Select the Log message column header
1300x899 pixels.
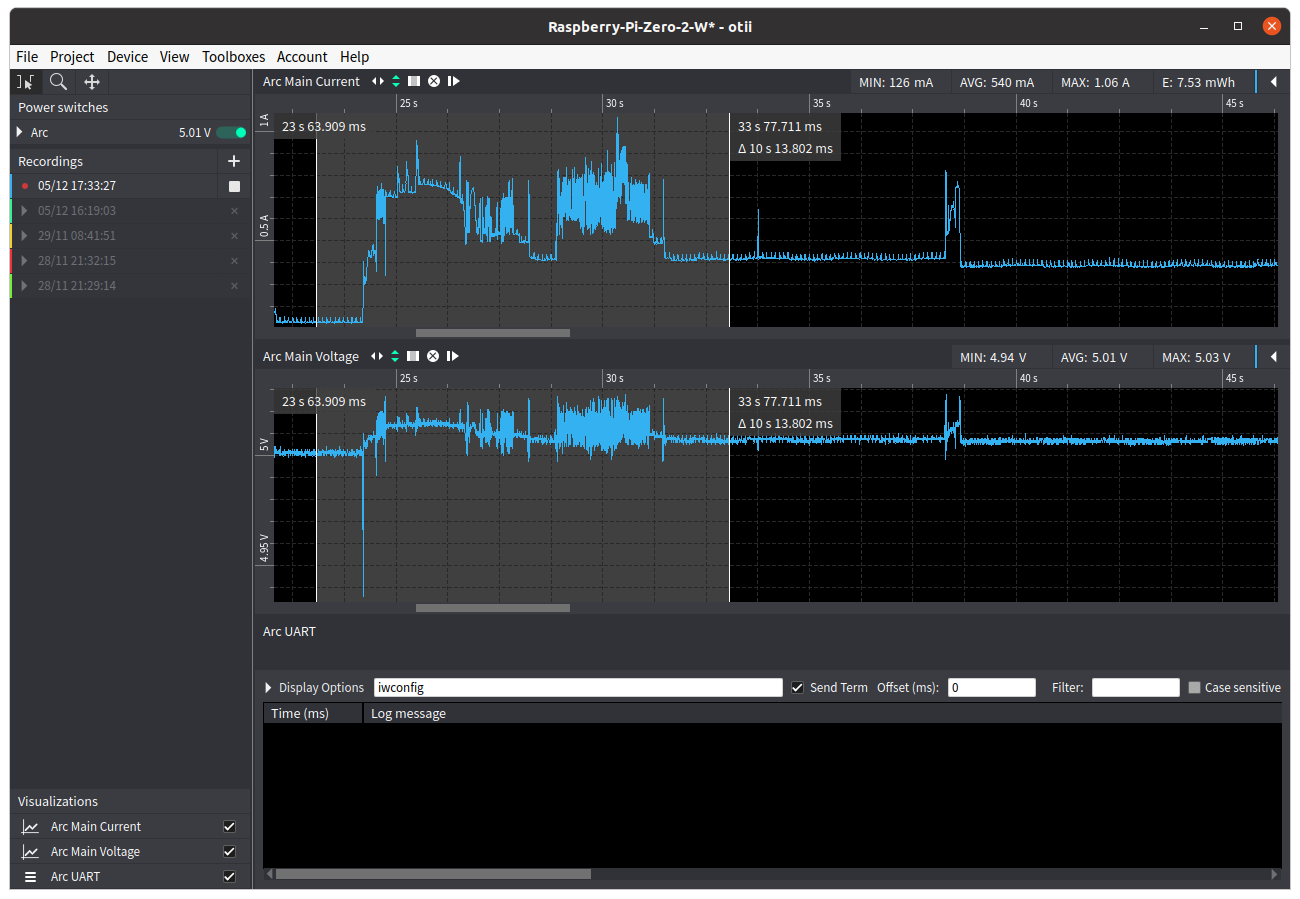pos(822,714)
